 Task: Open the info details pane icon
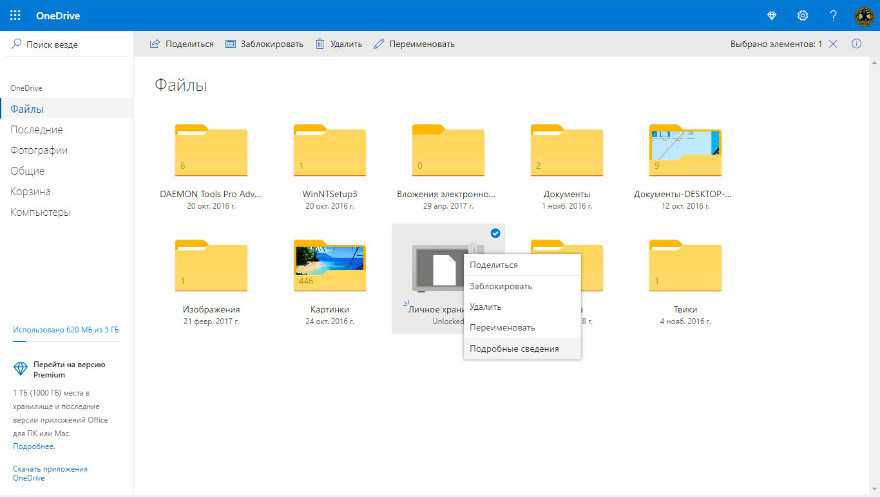tap(856, 44)
